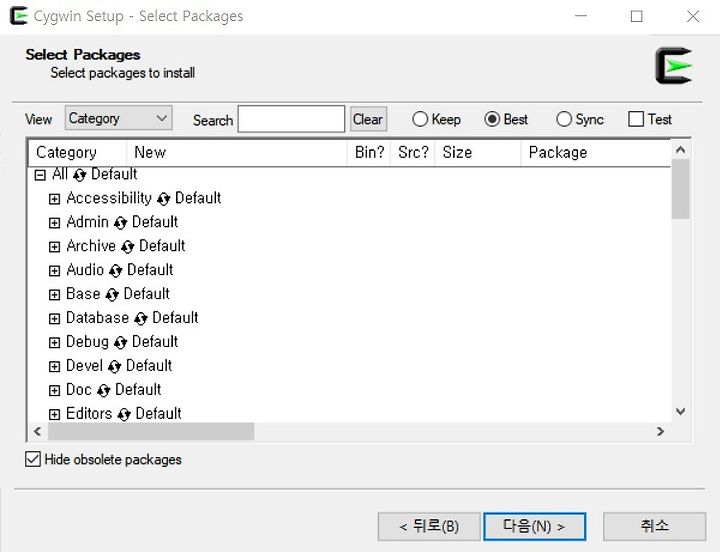Click the Package column header
Screen dimensions: 720x552
pyautogui.click(x=596, y=152)
